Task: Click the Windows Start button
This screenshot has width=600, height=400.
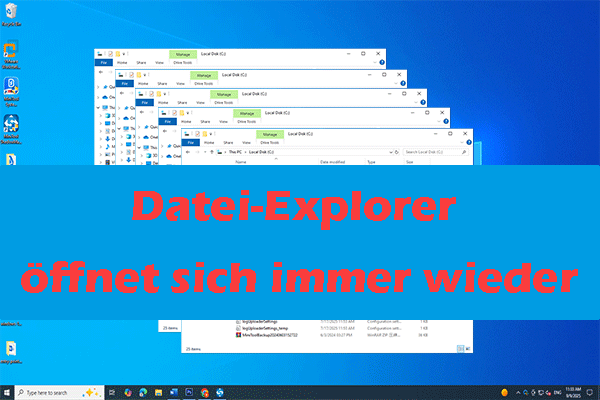Action: pyautogui.click(x=7, y=392)
